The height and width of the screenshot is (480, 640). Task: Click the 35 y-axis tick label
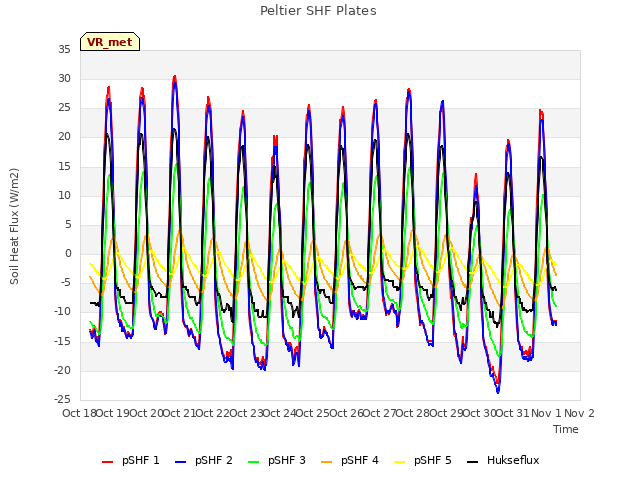pyautogui.click(x=64, y=50)
